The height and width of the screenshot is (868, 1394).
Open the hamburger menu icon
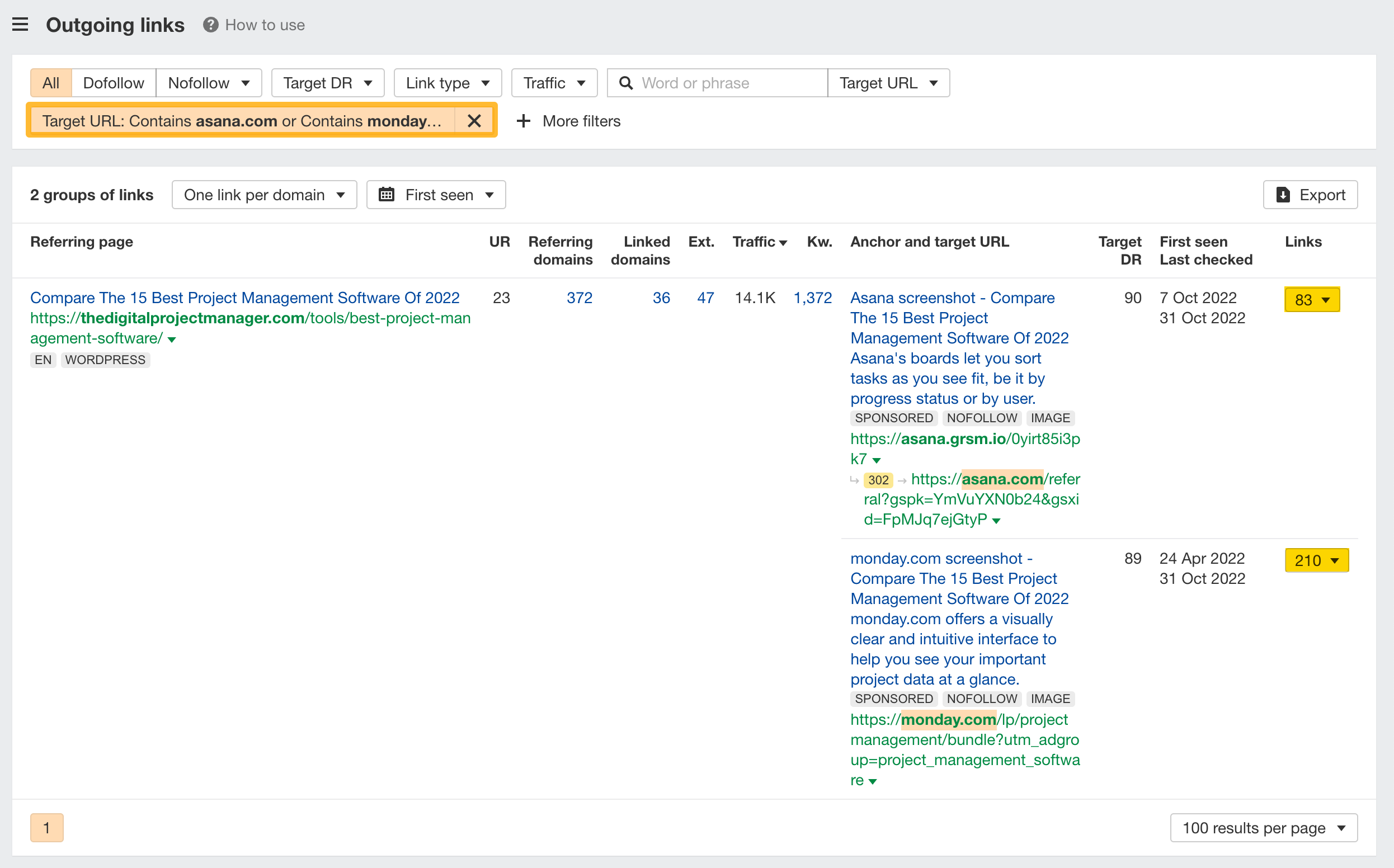20,25
